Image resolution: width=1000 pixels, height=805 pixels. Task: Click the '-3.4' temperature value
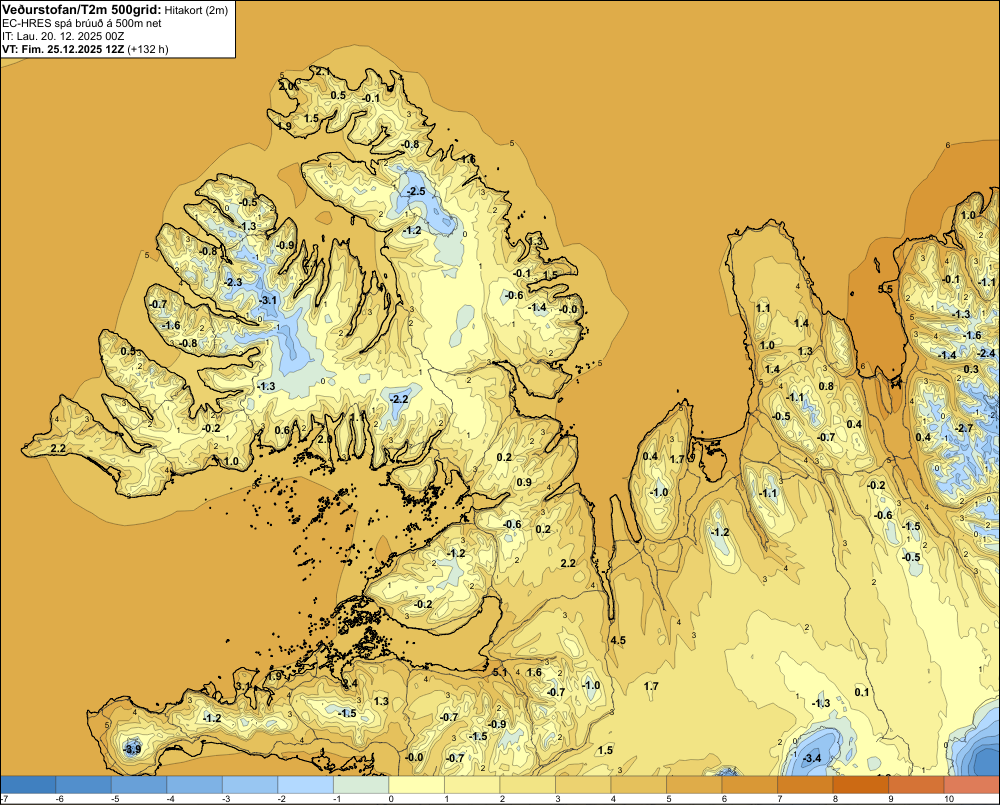(812, 758)
